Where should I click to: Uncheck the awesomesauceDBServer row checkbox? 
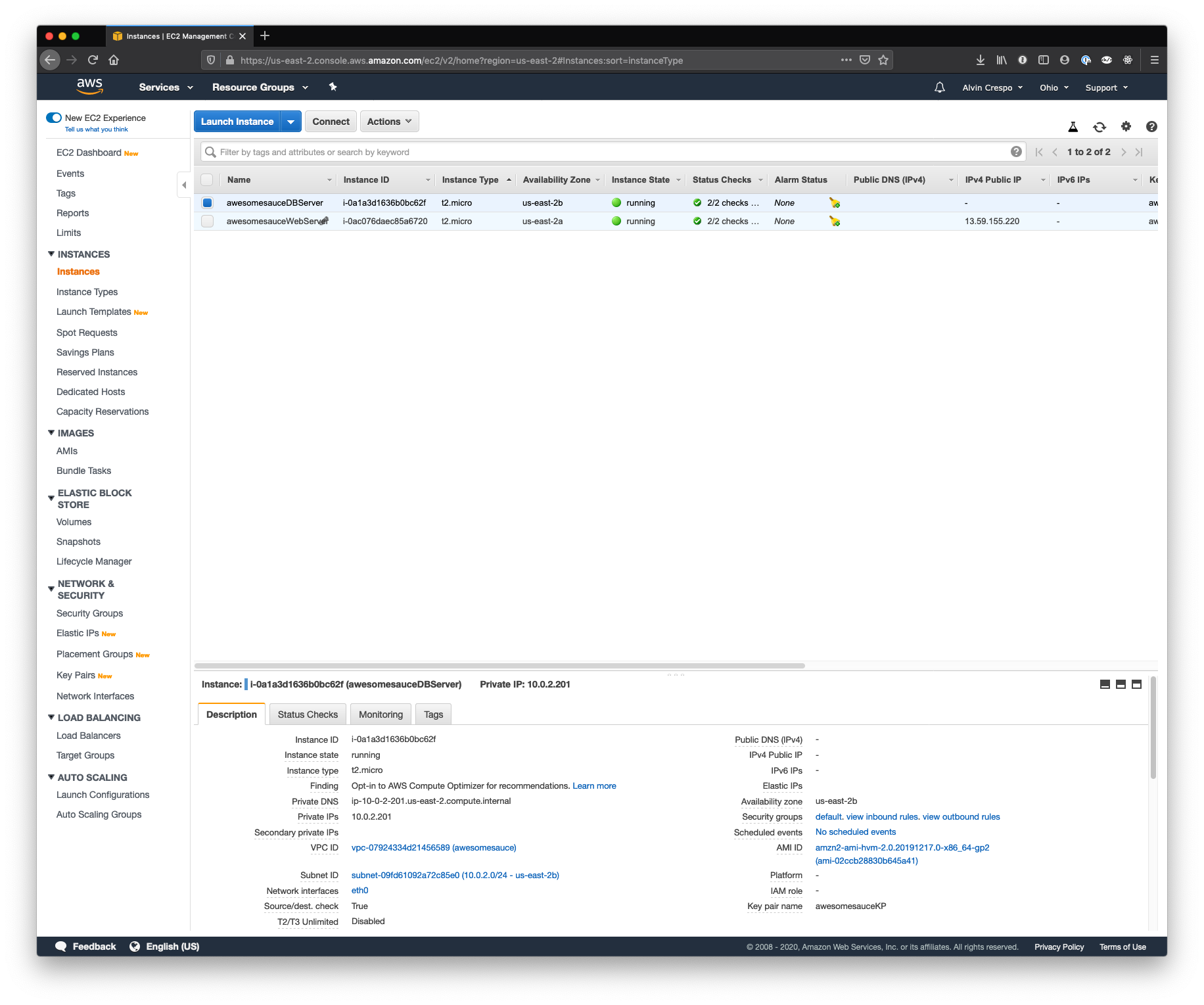[207, 203]
